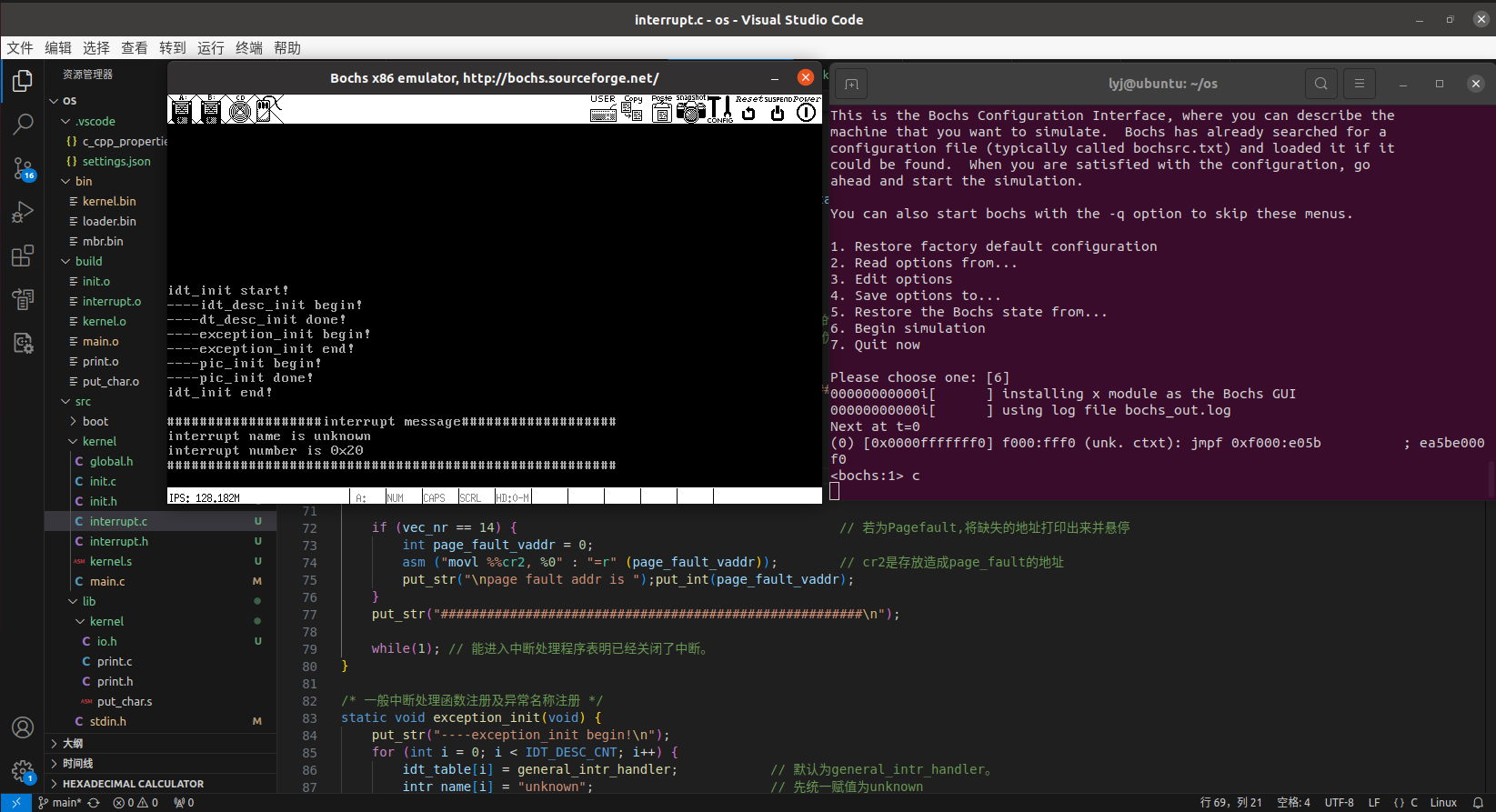Image resolution: width=1496 pixels, height=812 pixels.
Task: Open the Accounts icon in the activity bar
Action: [23, 727]
